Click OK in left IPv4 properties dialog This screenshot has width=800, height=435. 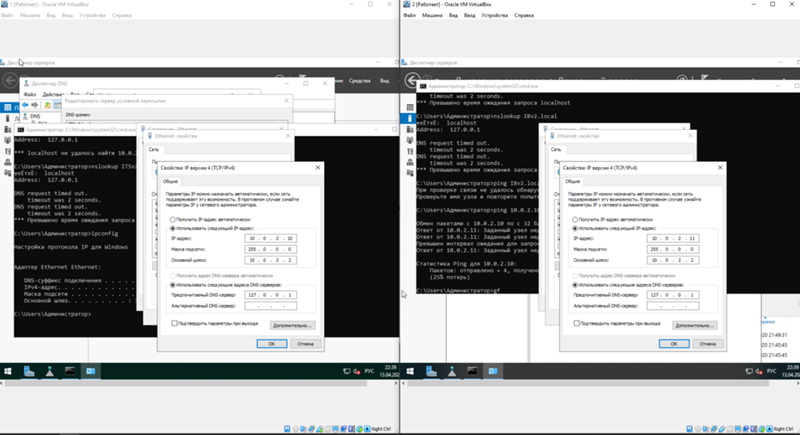pos(271,344)
